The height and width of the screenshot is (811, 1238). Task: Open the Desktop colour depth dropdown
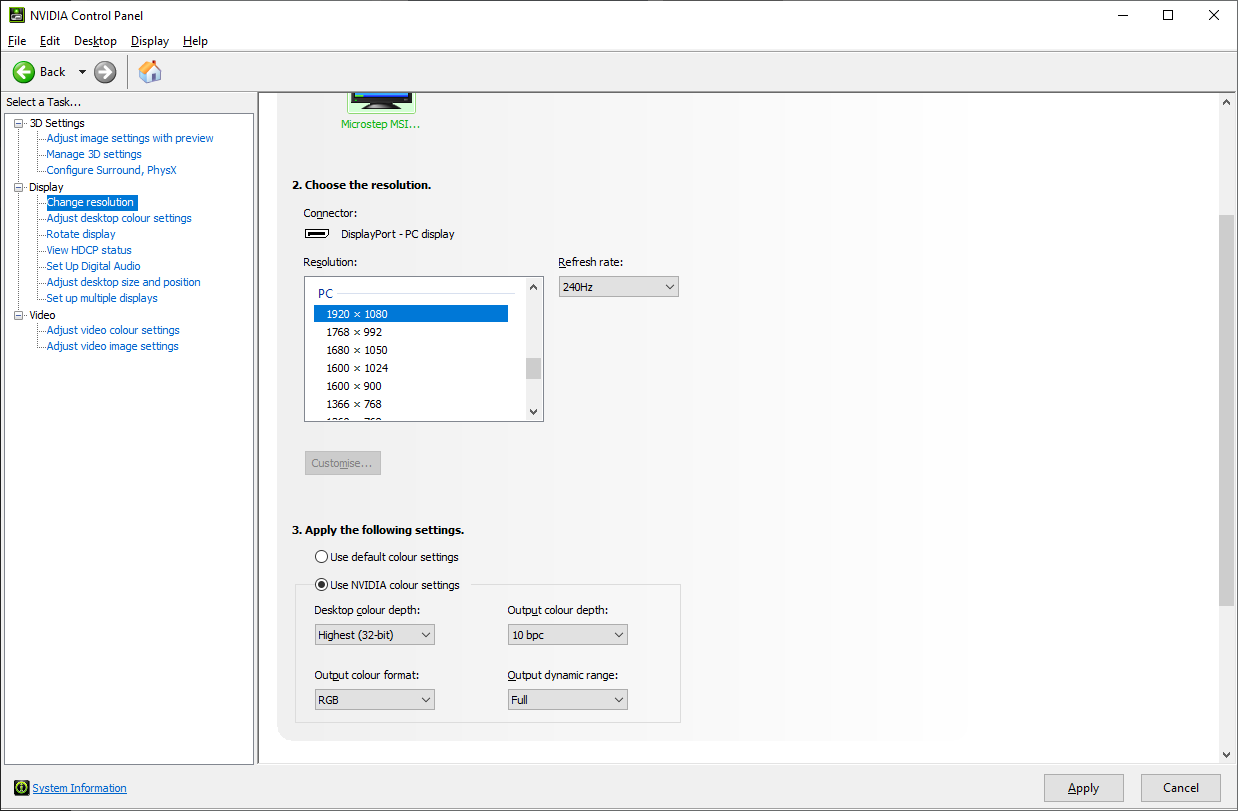tap(374, 635)
